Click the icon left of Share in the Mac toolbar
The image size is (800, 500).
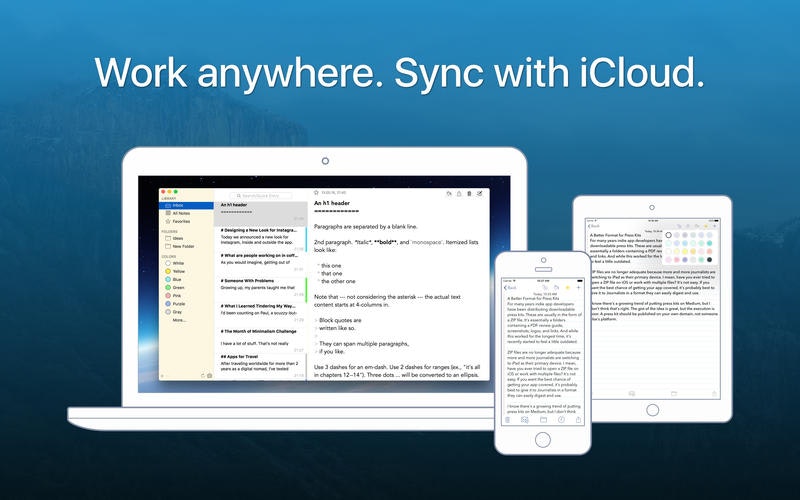(x=449, y=194)
